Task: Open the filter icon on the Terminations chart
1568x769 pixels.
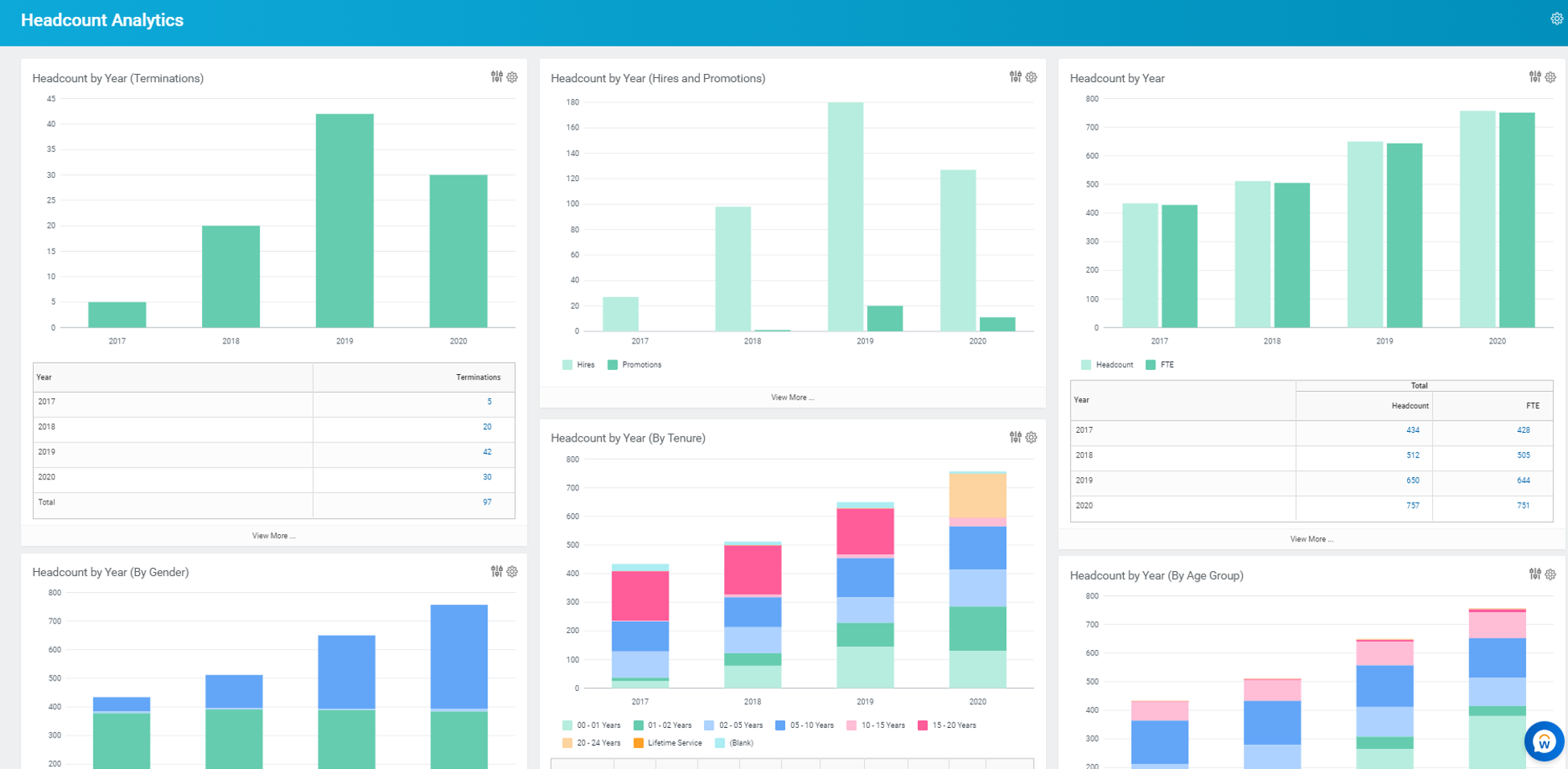Action: (496, 77)
